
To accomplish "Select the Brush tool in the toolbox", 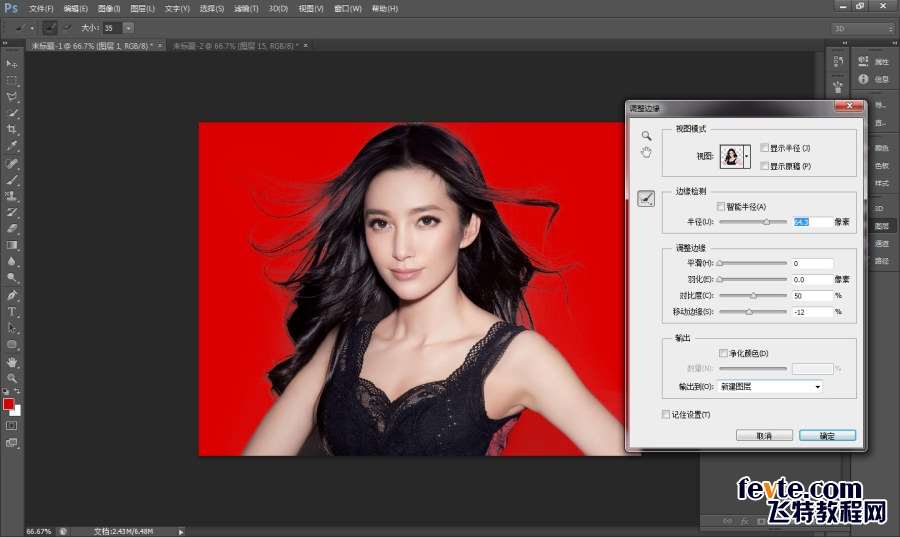I will pyautogui.click(x=11, y=180).
